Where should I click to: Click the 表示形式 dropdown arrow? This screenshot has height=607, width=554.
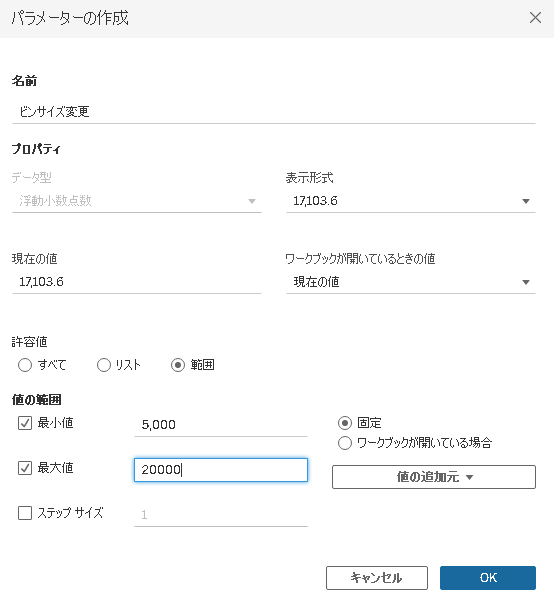[526, 201]
